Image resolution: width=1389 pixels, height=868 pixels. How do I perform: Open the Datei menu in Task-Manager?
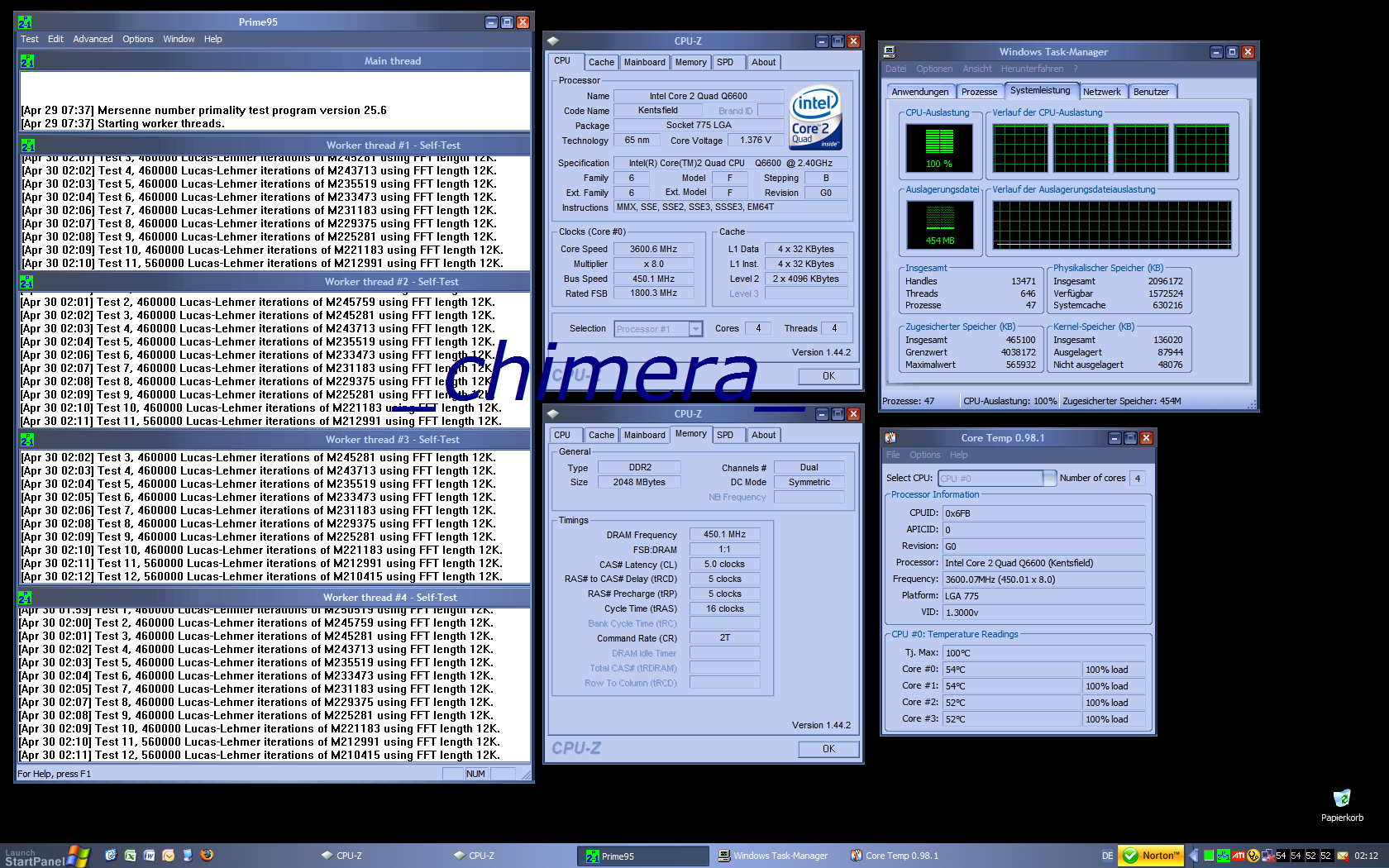[x=895, y=69]
